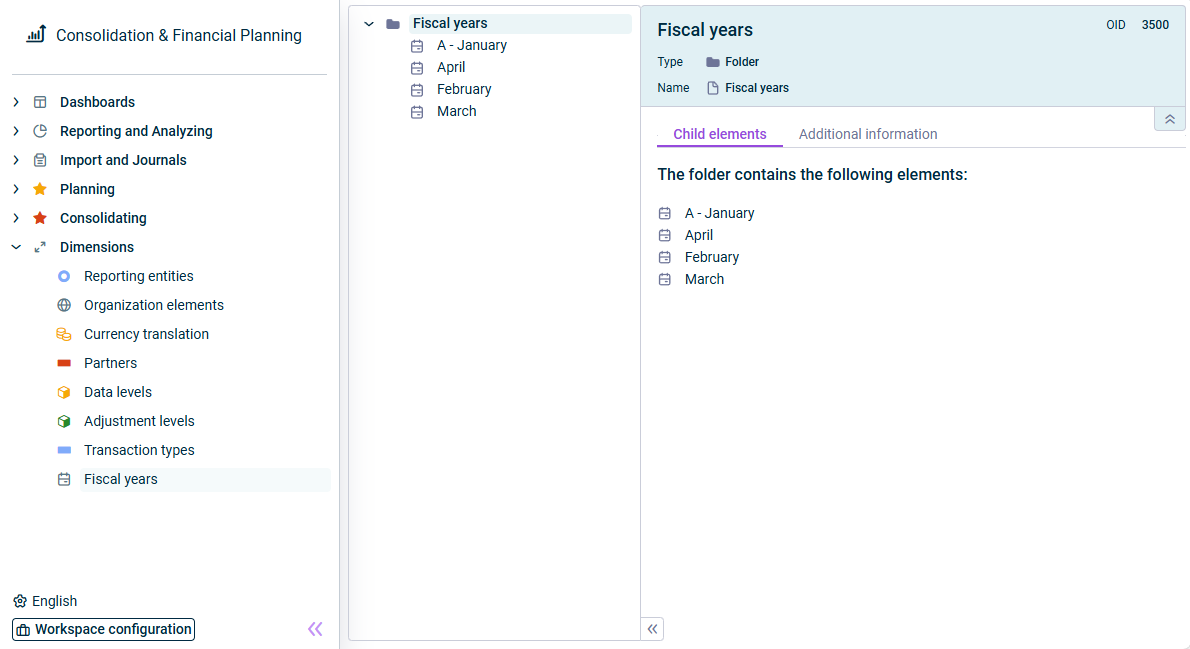This screenshot has height=649, width=1190.
Task: Collapse the Fiscal years header panel
Action: click(x=1170, y=119)
